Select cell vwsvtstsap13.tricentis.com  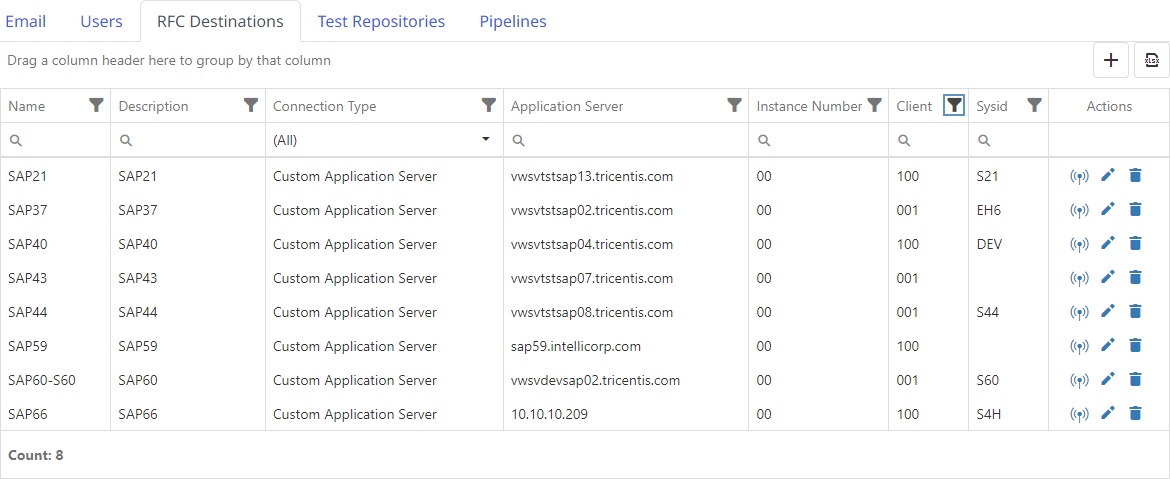(592, 177)
